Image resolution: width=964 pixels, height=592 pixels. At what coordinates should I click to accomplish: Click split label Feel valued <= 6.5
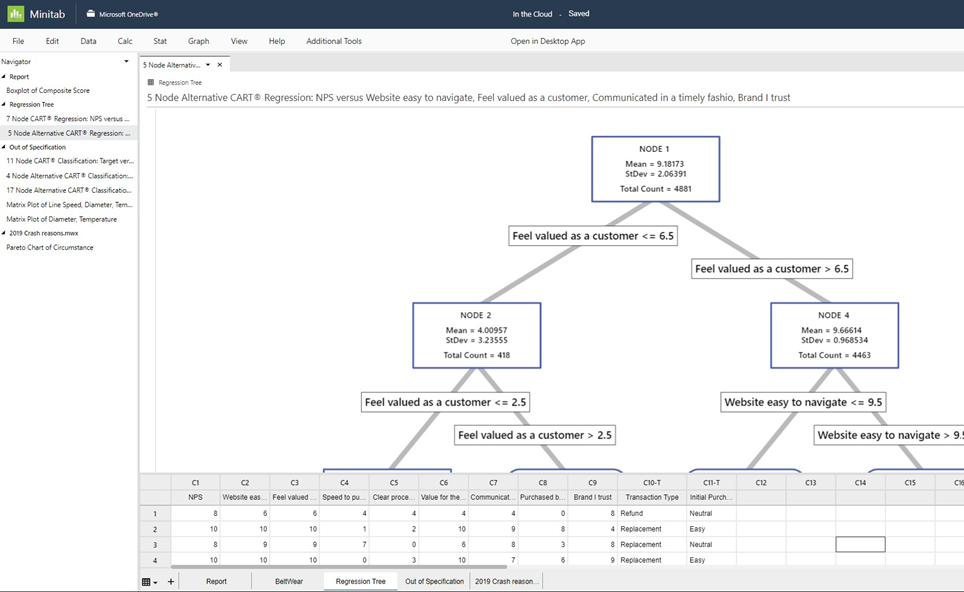click(593, 236)
